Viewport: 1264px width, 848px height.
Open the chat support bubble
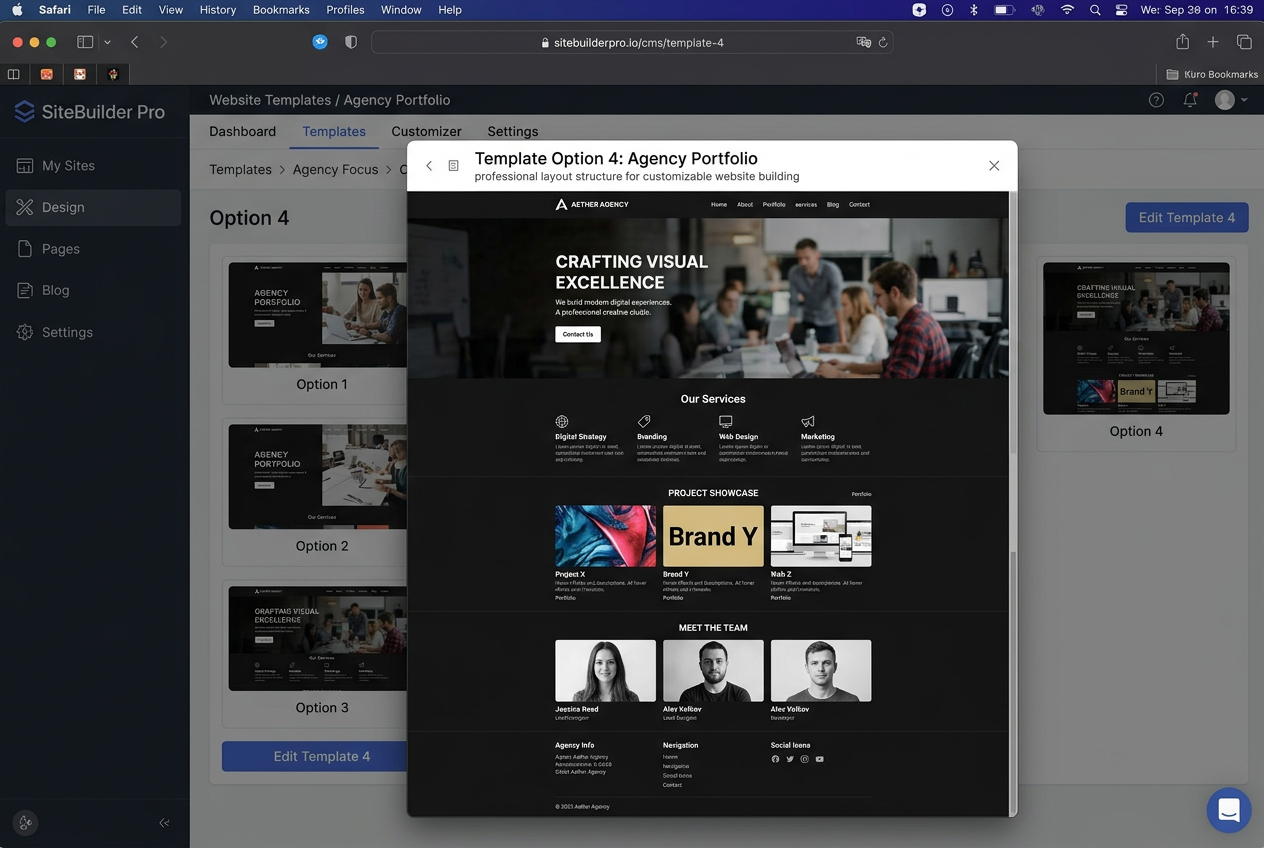point(1229,810)
